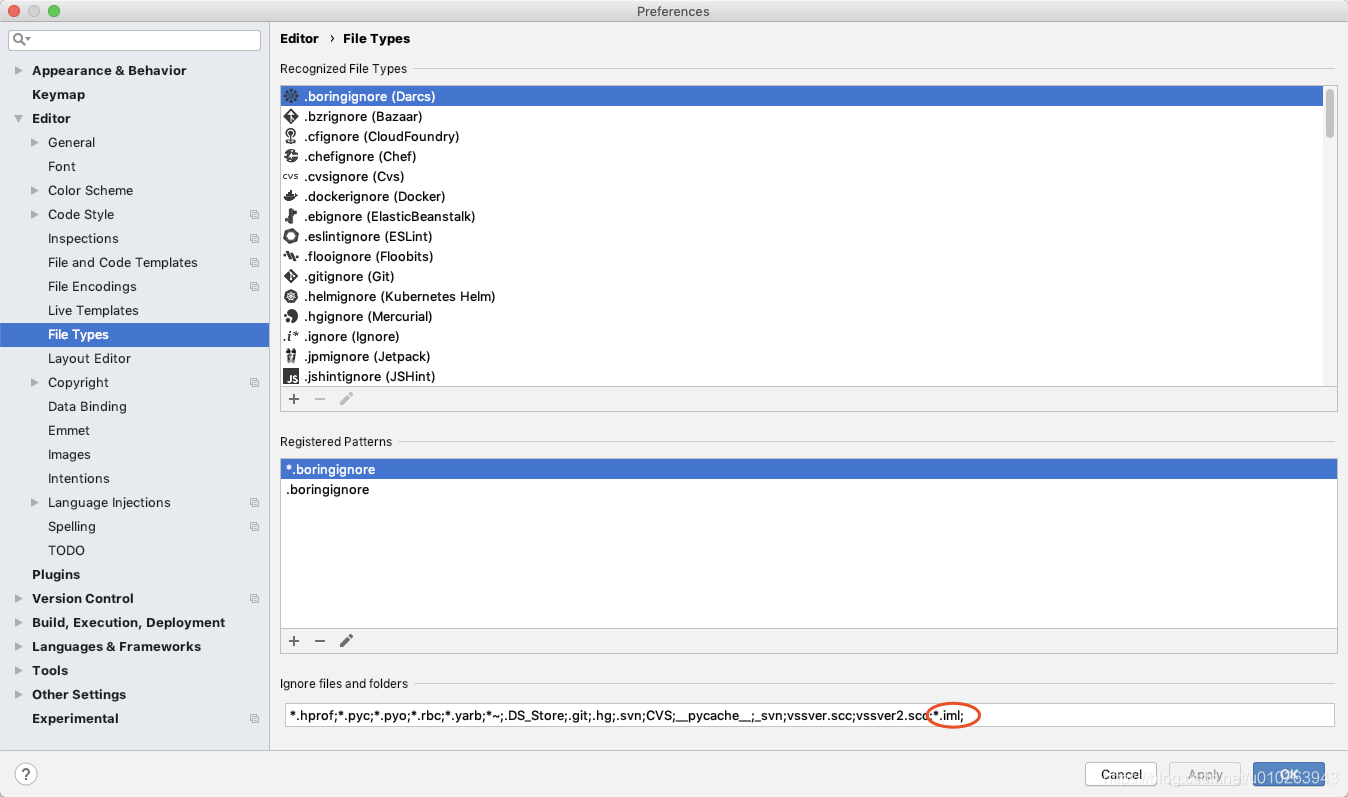Click the Jetpack .jpmignore icon
Viewport: 1348px width, 797px height.
point(291,356)
